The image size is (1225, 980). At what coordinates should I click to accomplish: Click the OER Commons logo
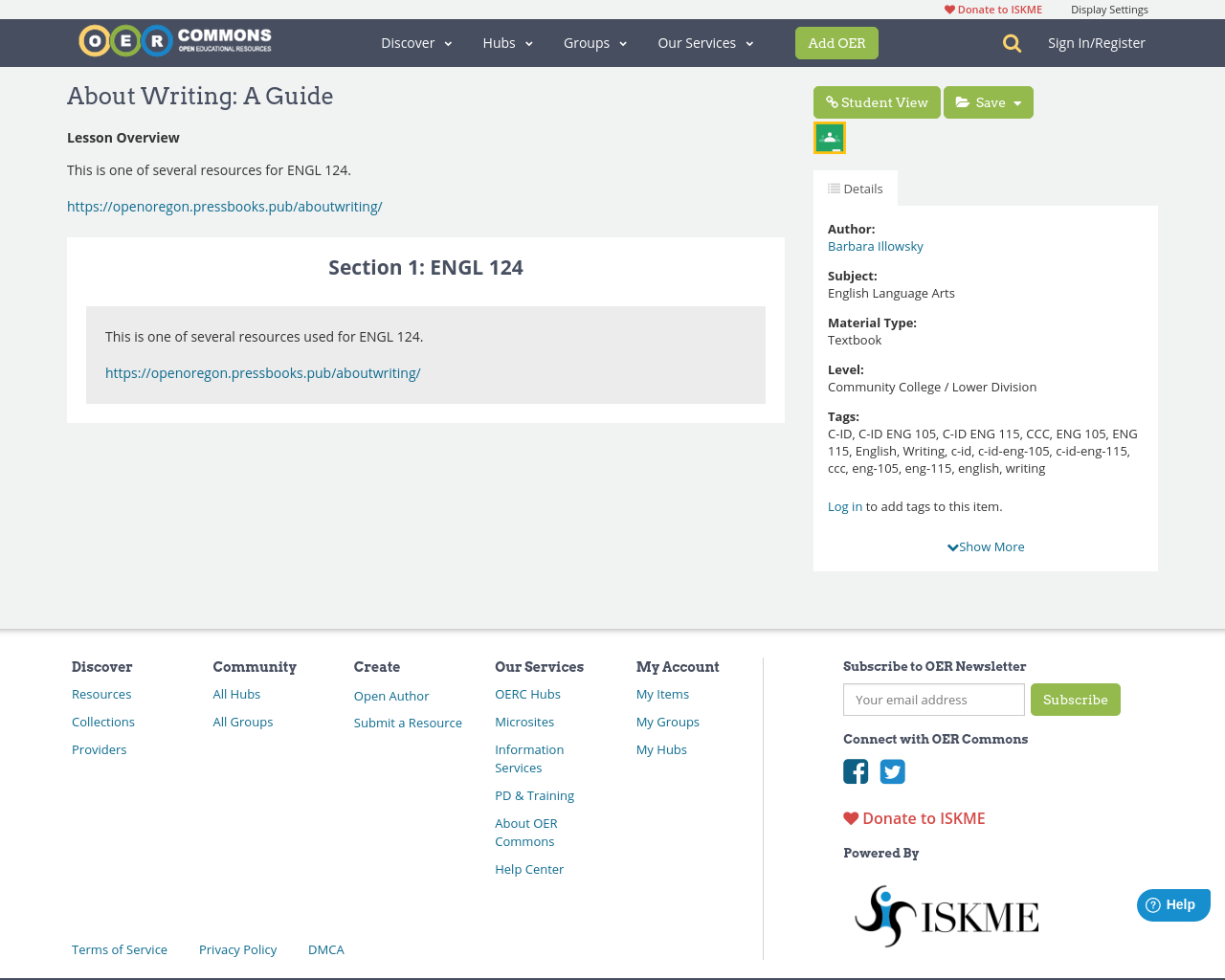click(x=175, y=41)
